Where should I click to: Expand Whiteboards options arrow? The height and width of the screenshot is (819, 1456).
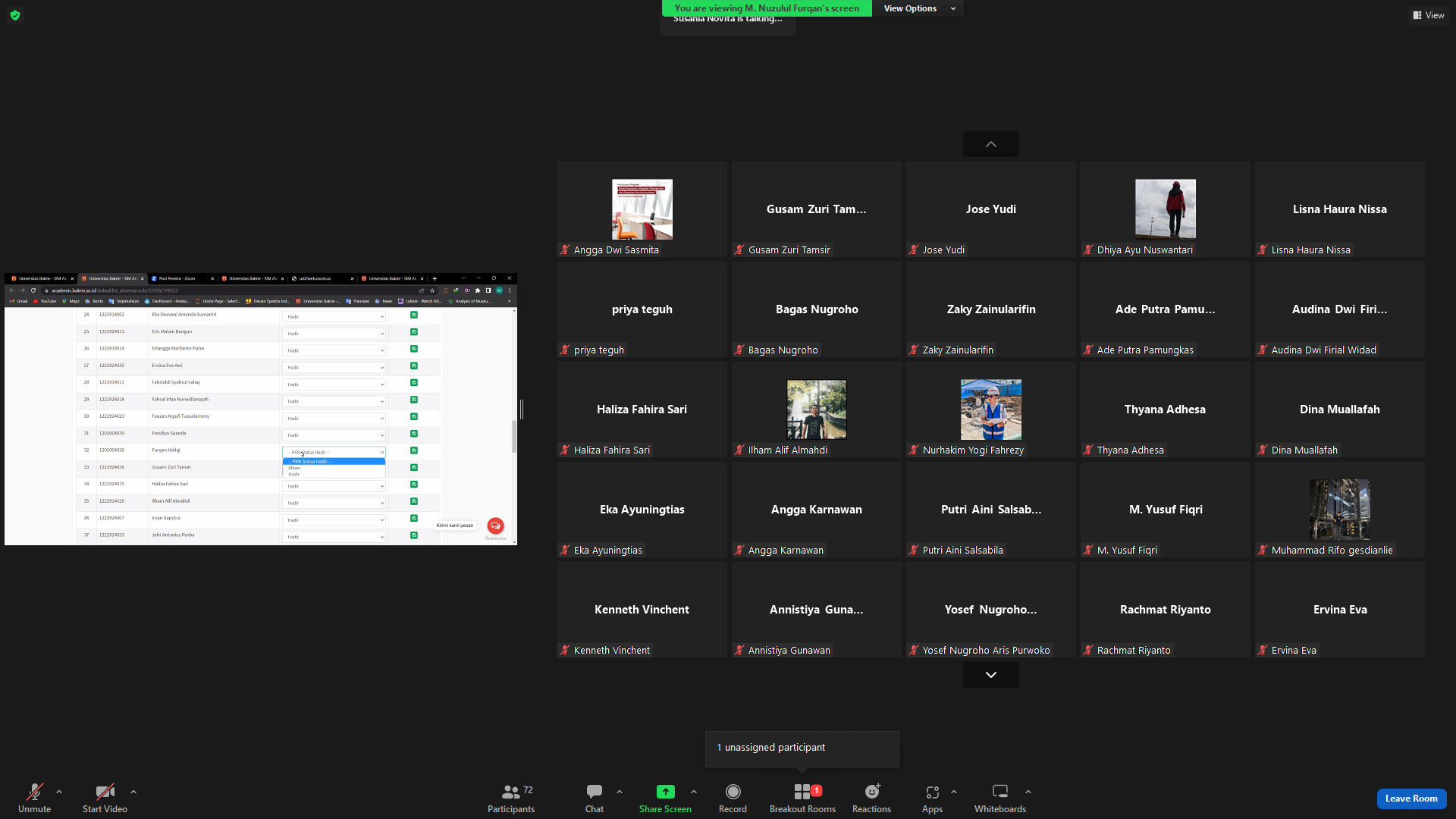click(x=1028, y=792)
